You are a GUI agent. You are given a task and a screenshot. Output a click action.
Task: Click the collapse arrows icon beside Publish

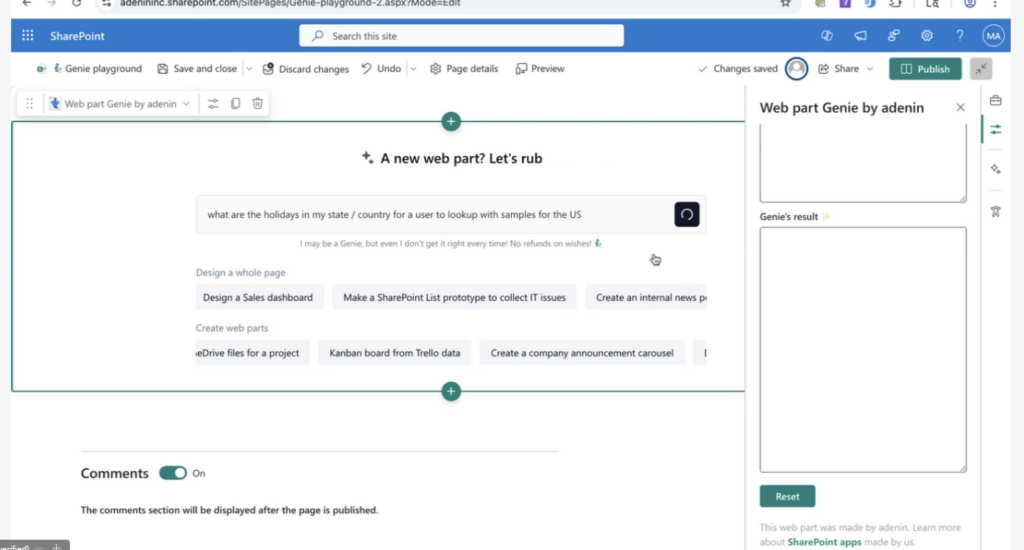tap(981, 69)
